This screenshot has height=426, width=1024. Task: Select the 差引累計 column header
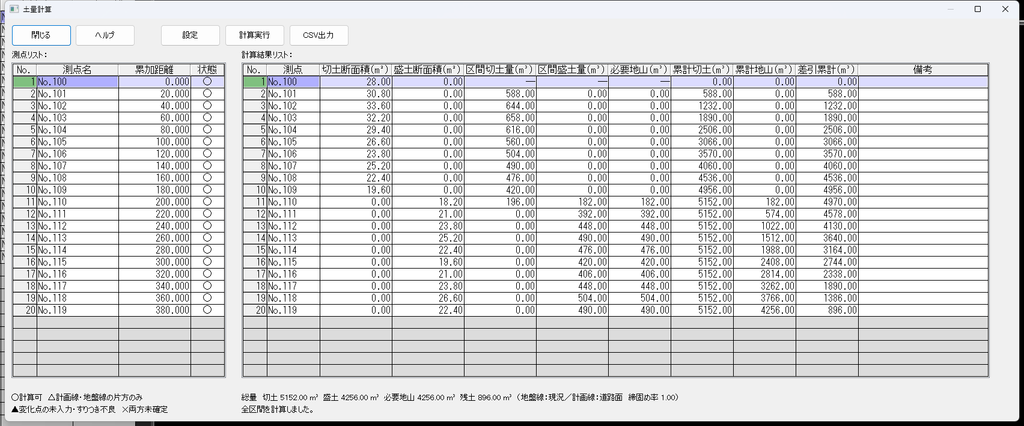[827, 69]
